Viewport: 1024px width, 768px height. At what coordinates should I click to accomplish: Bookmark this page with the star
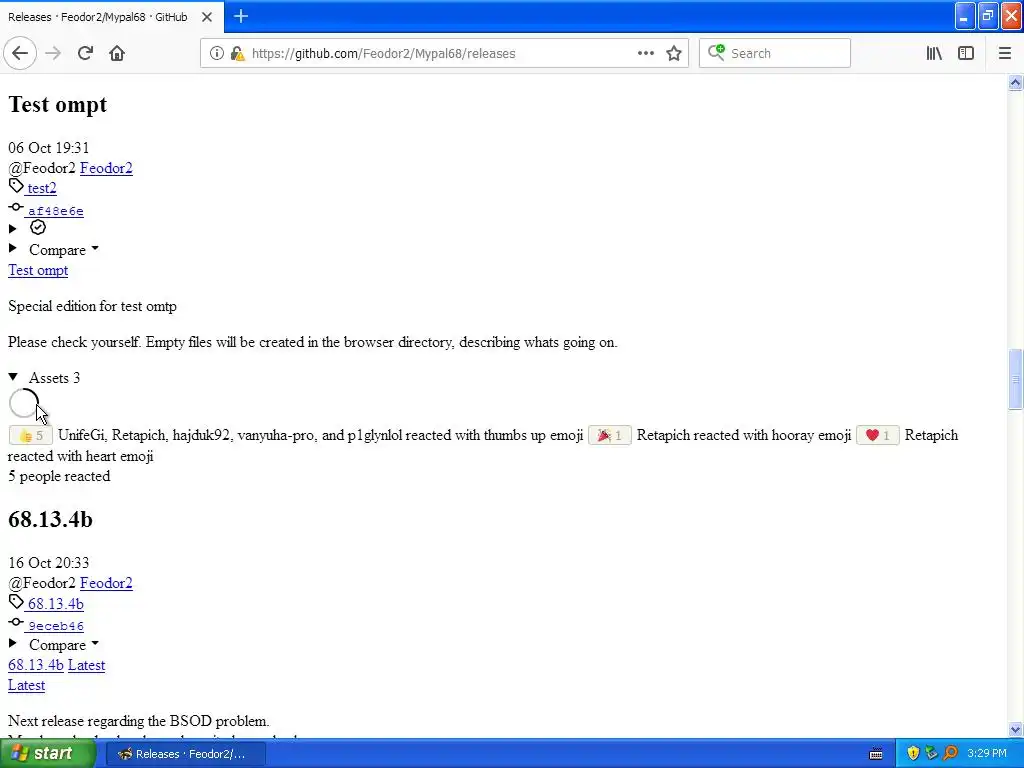tap(674, 54)
